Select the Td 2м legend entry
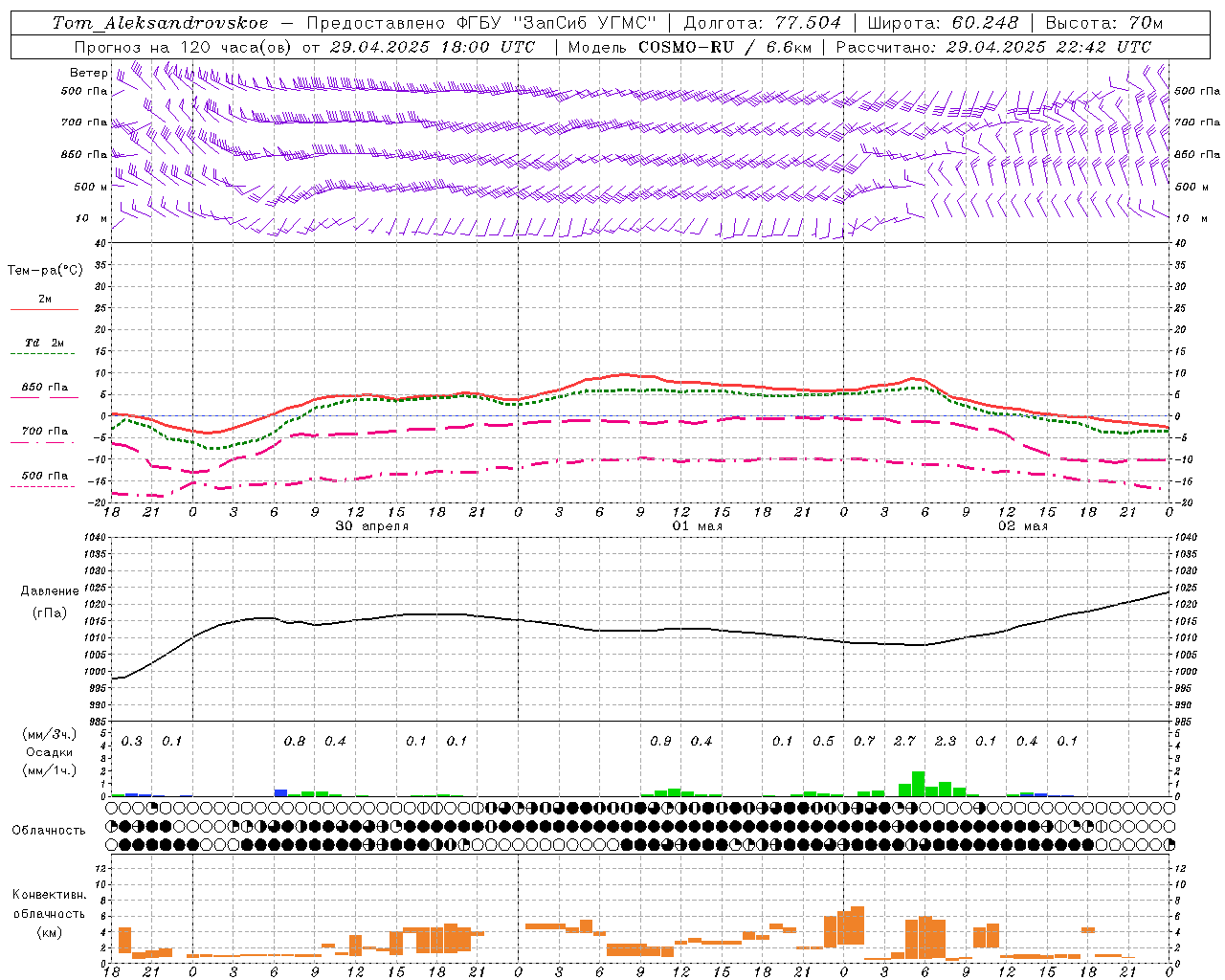This screenshot has width=1225, height=980. 44,343
